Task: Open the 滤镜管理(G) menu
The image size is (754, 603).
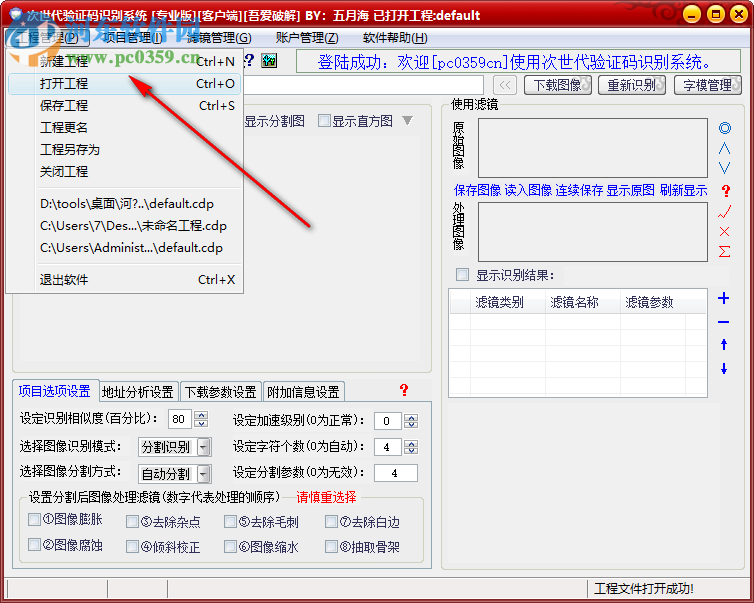Action: coord(219,38)
